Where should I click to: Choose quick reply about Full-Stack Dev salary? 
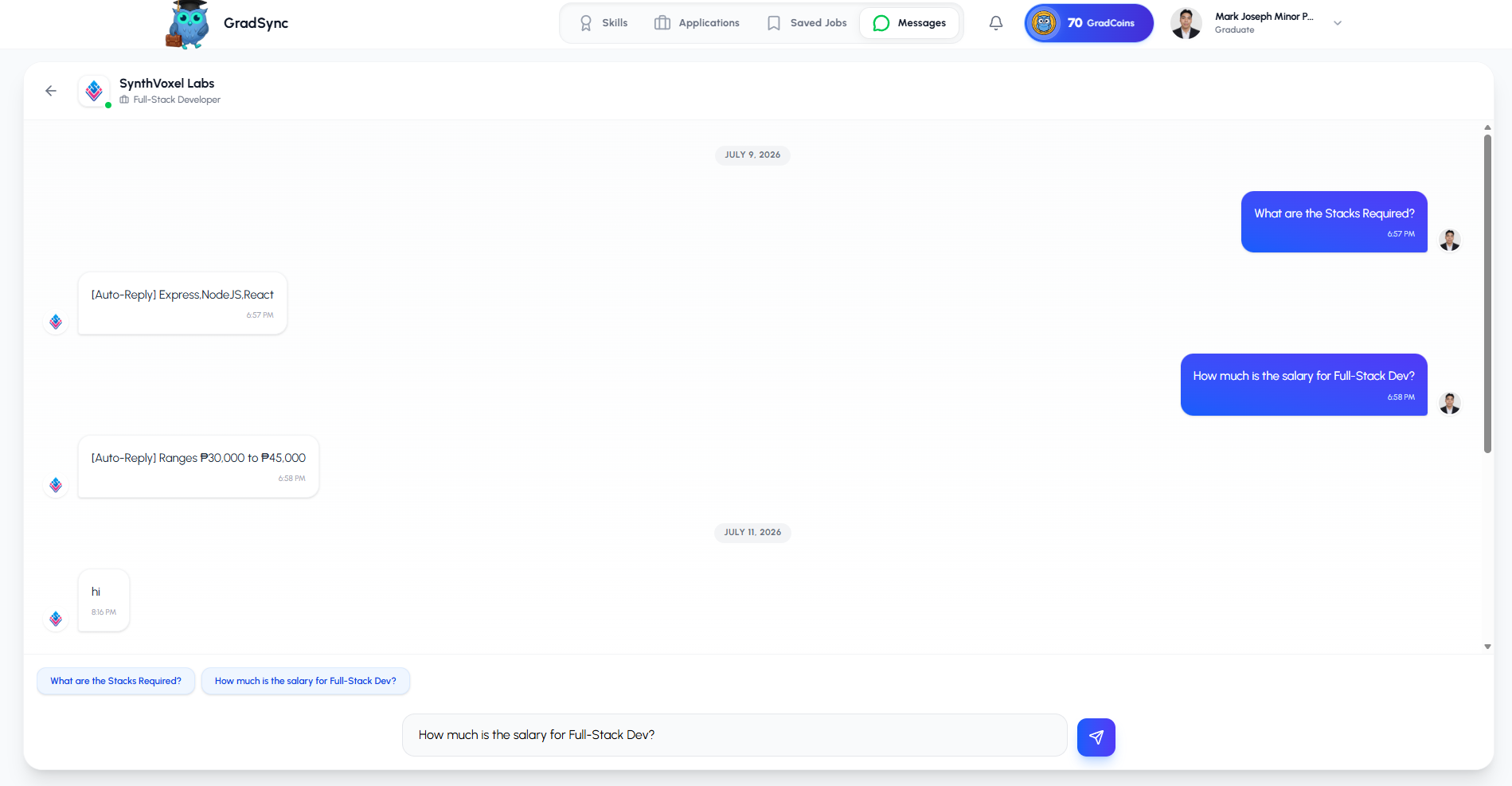click(x=305, y=681)
